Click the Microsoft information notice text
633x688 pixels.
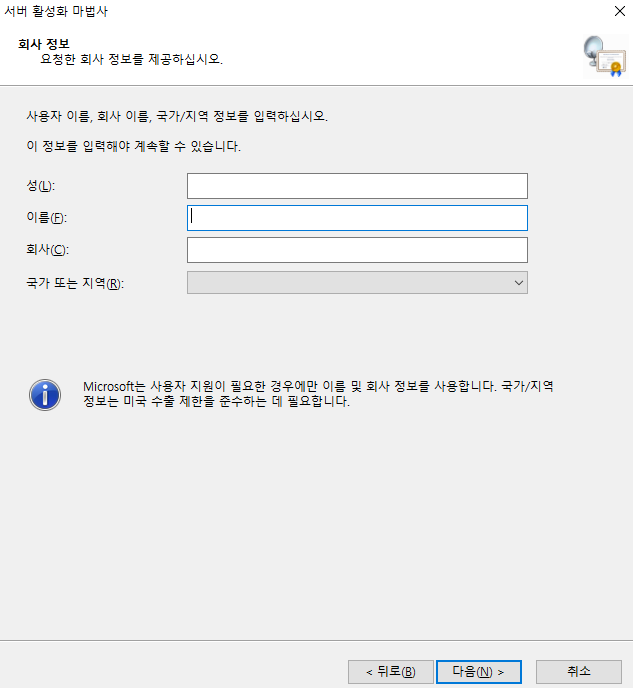318,394
